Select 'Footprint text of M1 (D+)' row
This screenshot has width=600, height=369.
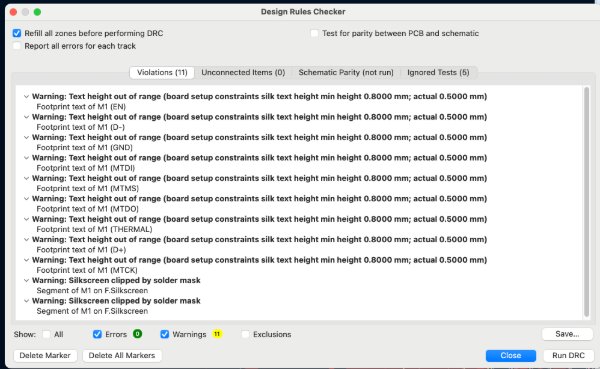[81, 250]
